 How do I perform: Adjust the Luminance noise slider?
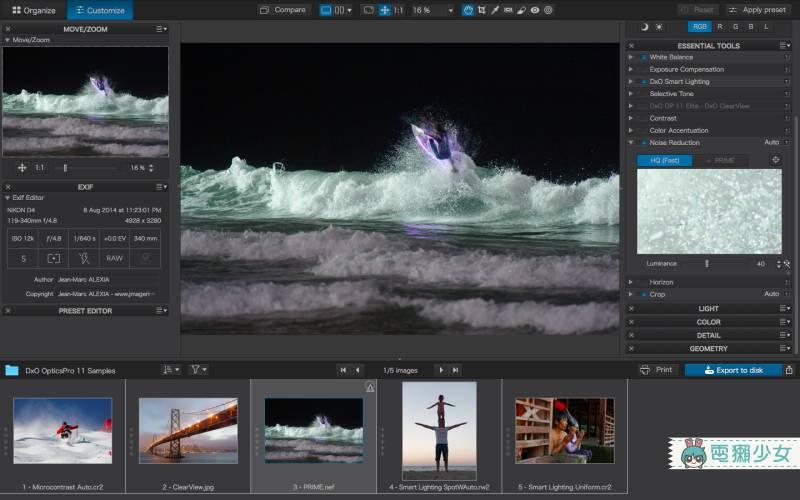pyautogui.click(x=707, y=264)
